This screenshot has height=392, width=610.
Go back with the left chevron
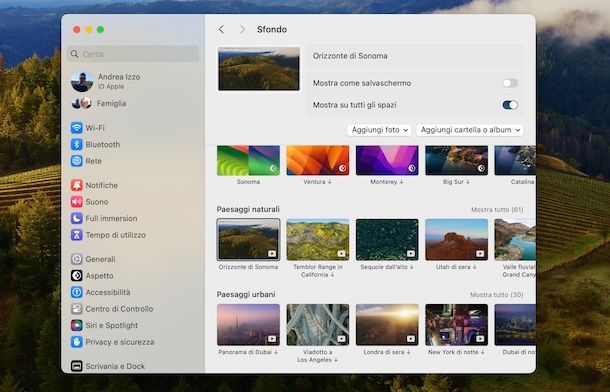pyautogui.click(x=221, y=29)
